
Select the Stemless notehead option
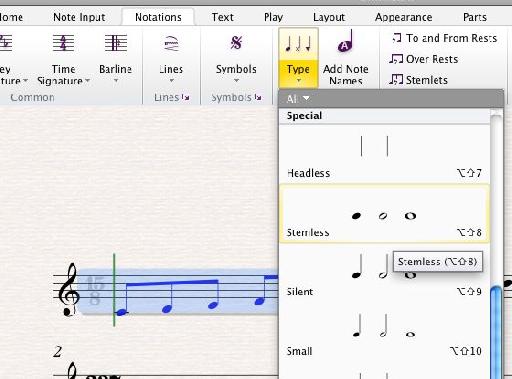click(x=384, y=213)
